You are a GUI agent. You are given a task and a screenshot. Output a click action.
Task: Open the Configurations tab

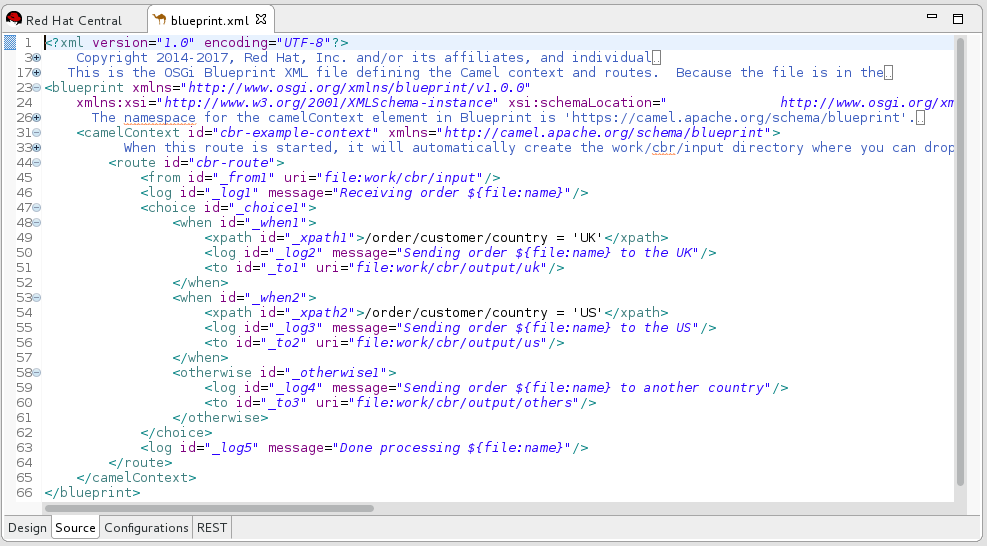(x=146, y=528)
